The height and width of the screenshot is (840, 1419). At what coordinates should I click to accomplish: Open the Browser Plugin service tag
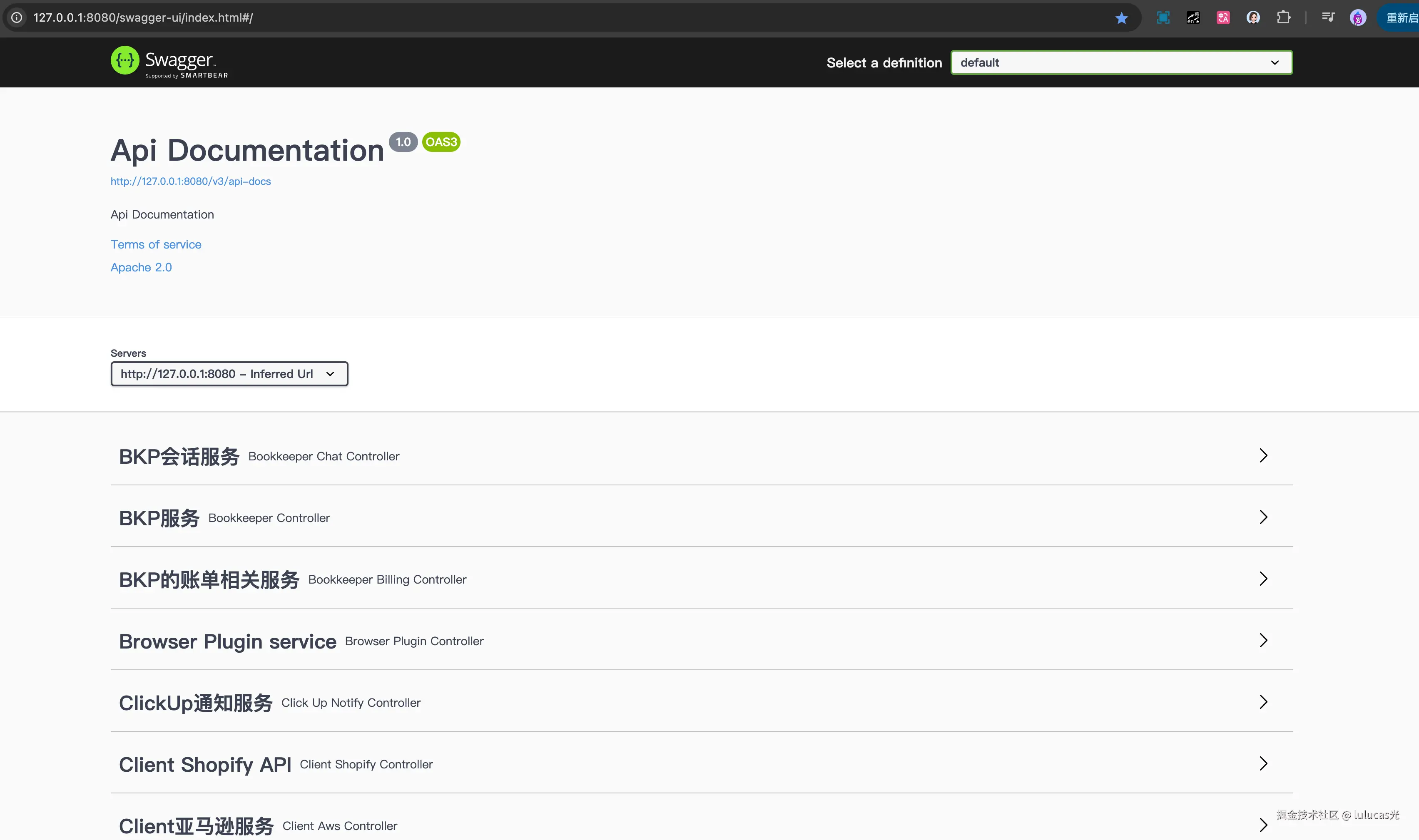[227, 641]
